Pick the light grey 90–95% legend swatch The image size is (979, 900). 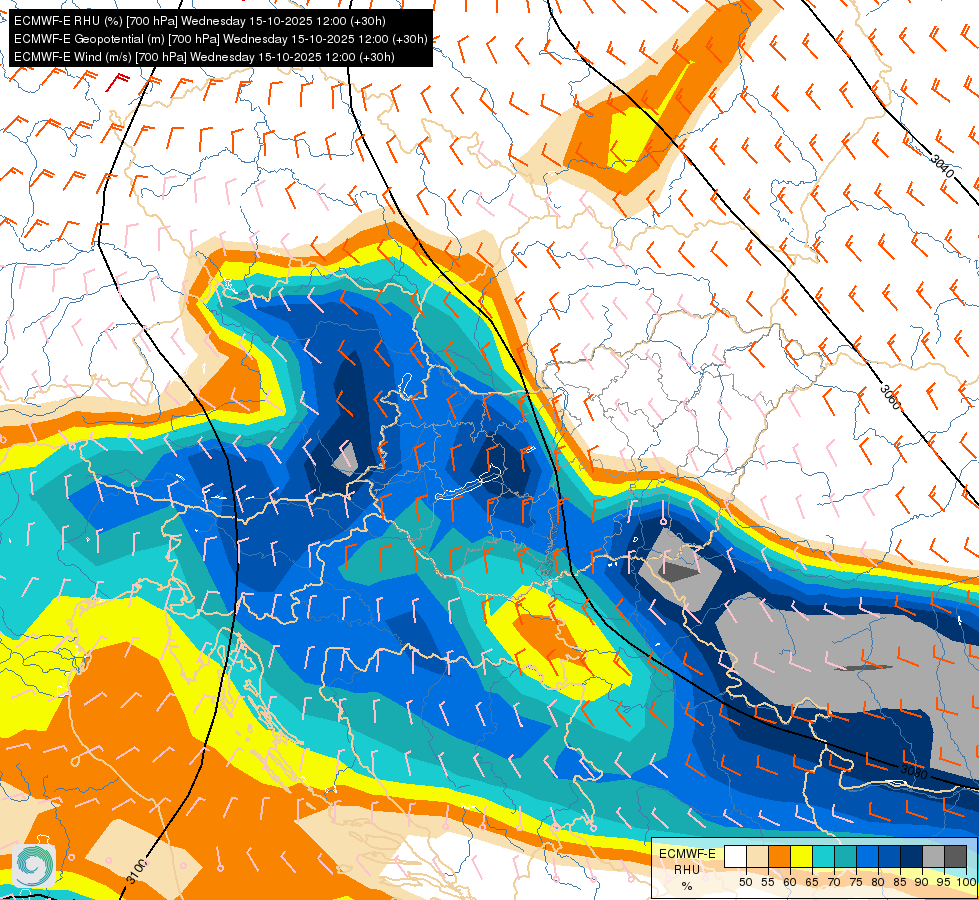pos(933,856)
